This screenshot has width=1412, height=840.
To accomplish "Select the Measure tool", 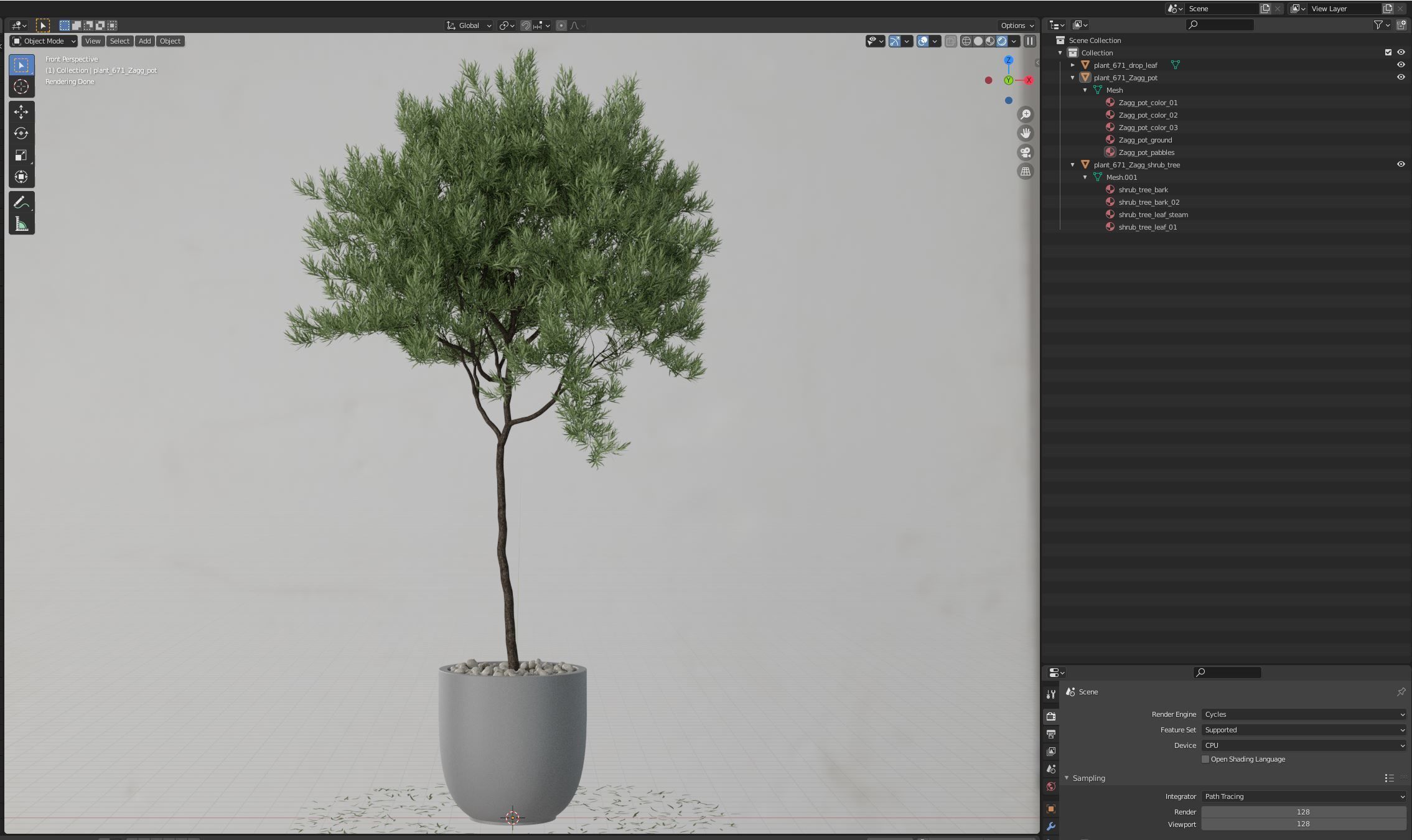I will click(x=21, y=225).
